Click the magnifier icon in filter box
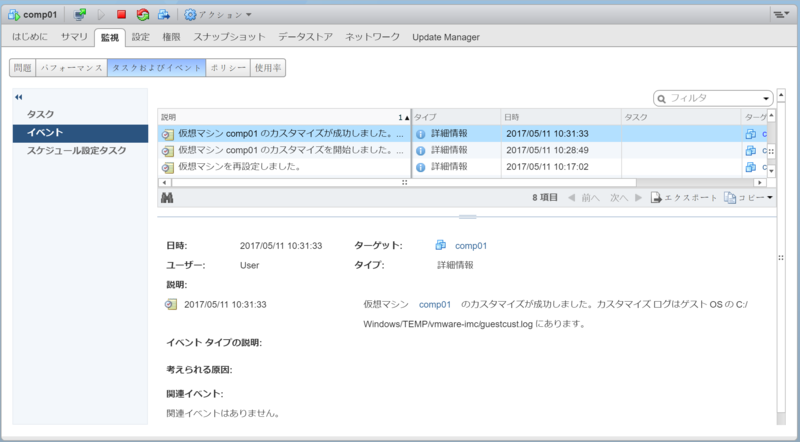This screenshot has width=800, height=442. (662, 99)
